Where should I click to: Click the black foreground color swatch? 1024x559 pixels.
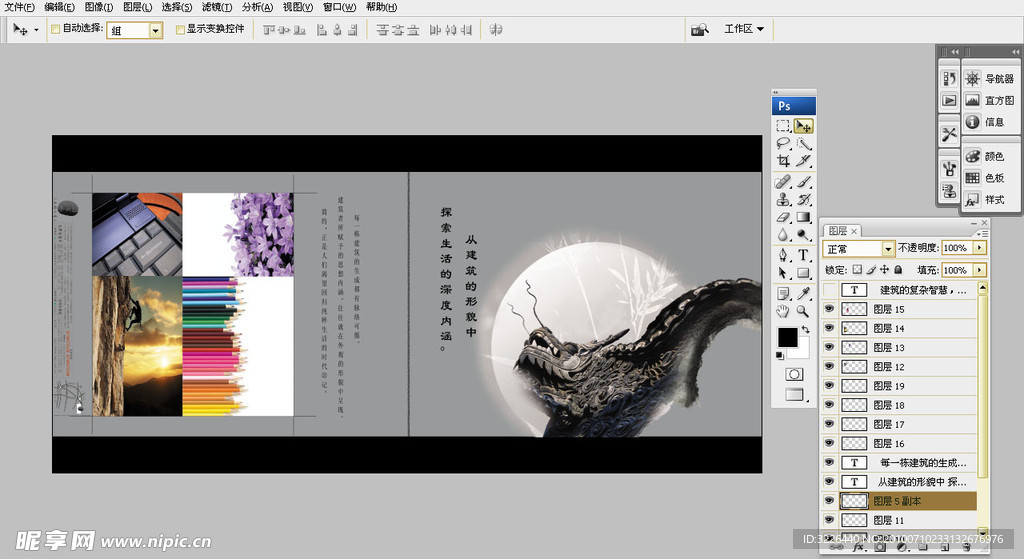[787, 337]
